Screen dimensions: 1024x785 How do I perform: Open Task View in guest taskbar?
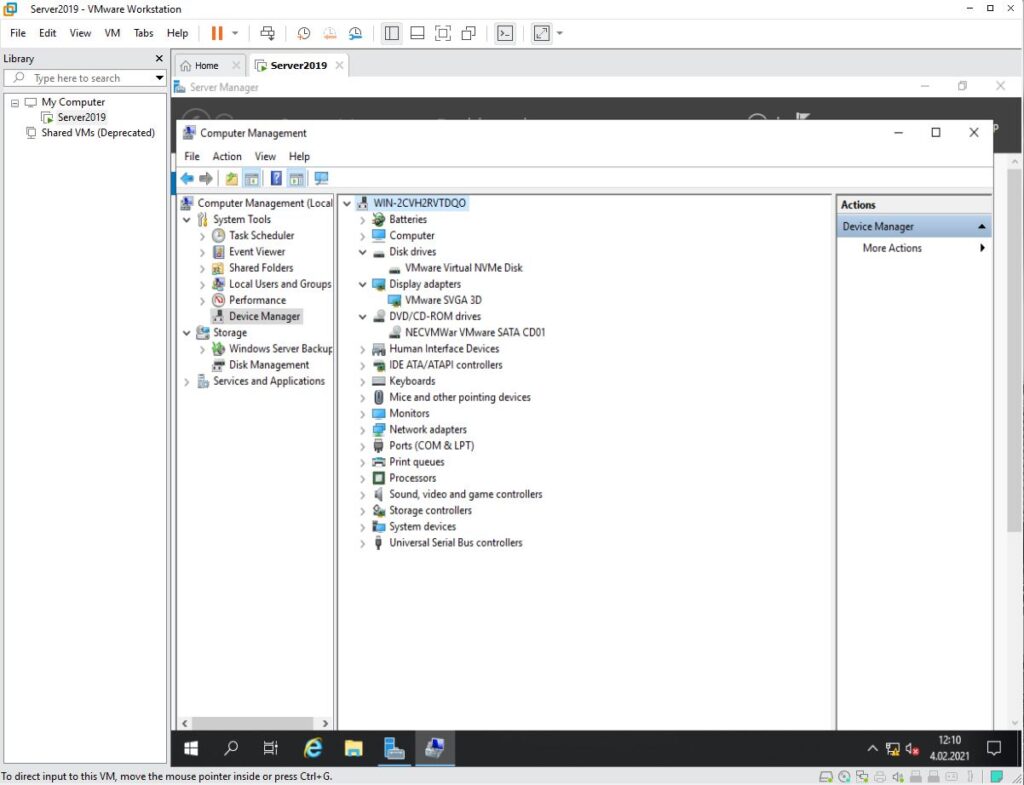coord(271,748)
